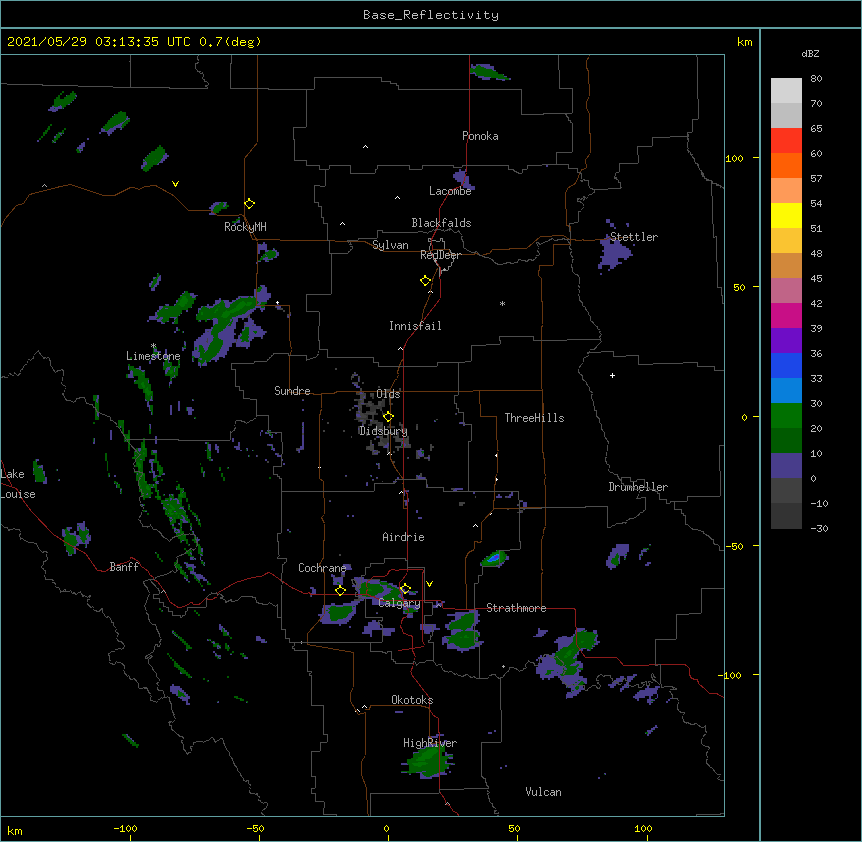862x842 pixels.
Task: Click the large purple echo below Stettler label
Action: (x=615, y=253)
